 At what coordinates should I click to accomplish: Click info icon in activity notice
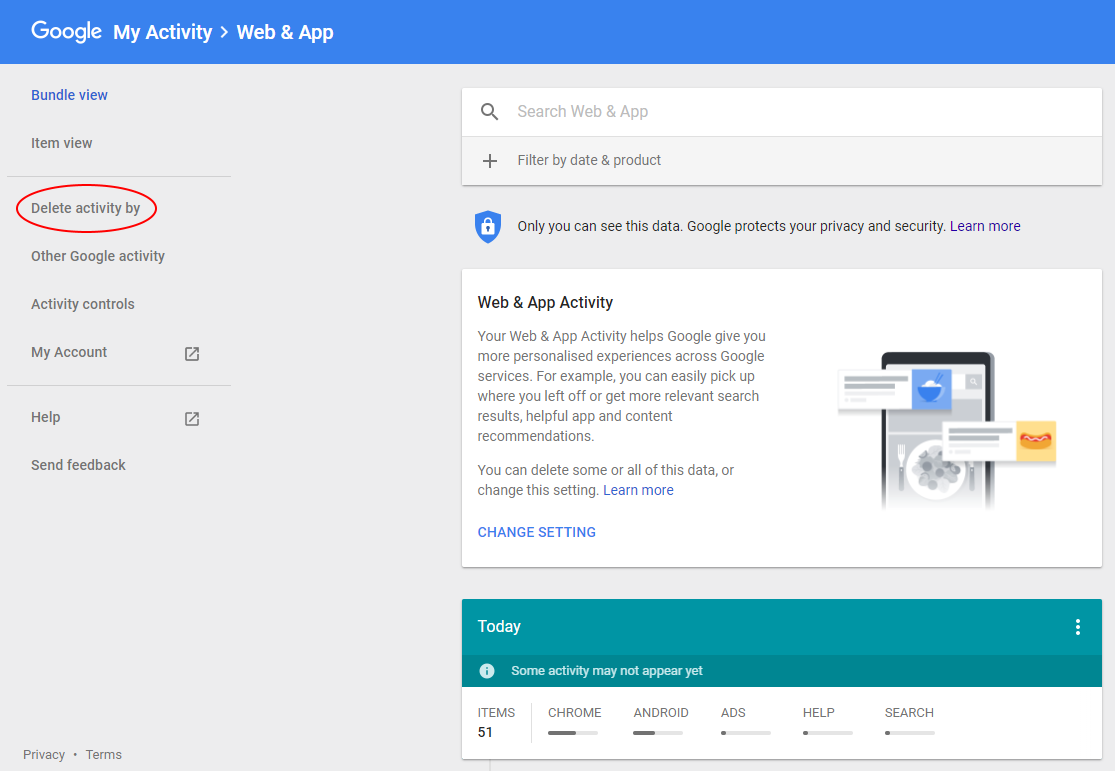[x=487, y=671]
